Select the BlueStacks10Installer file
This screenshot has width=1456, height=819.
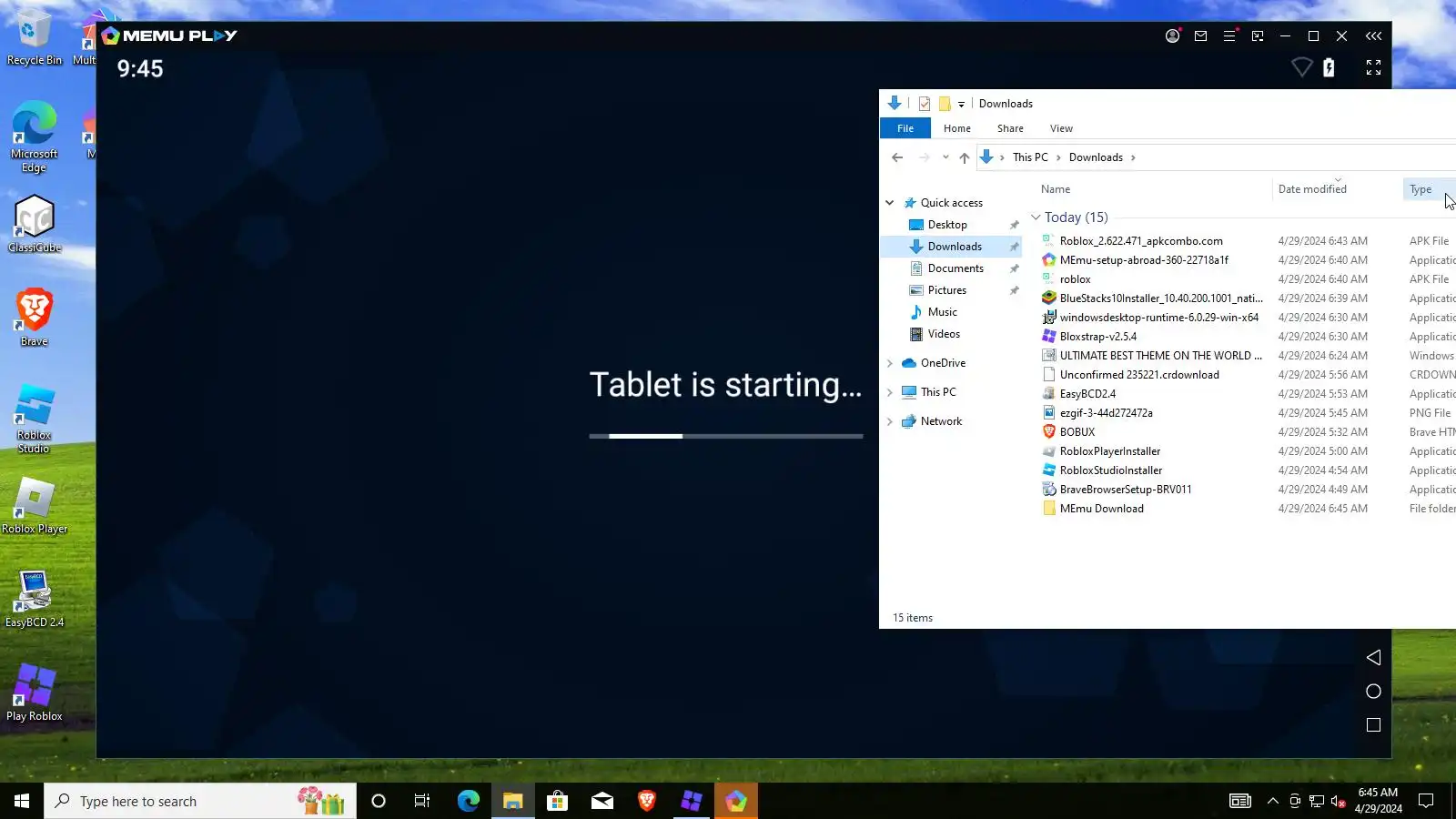click(x=1160, y=298)
